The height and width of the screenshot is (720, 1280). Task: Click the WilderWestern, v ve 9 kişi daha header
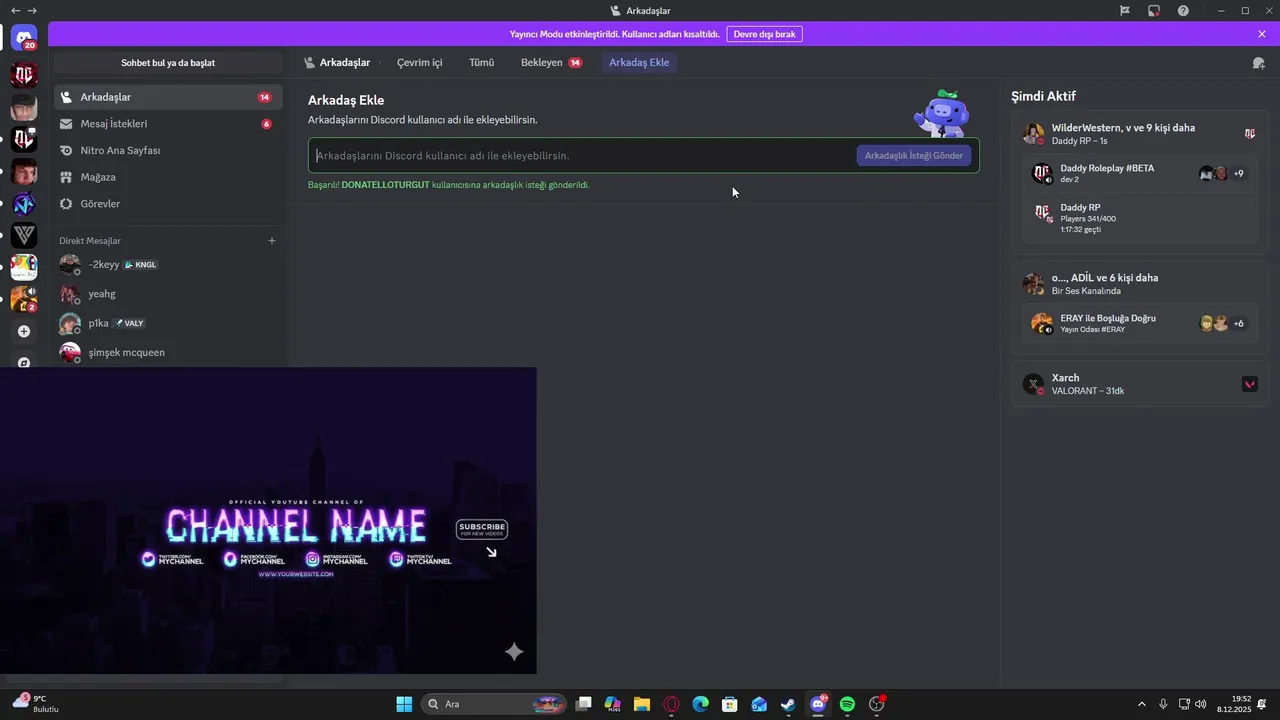(x=1123, y=128)
